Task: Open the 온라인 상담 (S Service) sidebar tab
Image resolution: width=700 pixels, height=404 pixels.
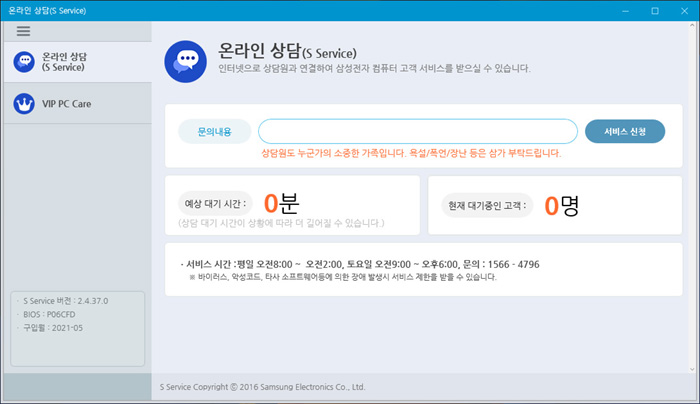Action: coord(78,62)
